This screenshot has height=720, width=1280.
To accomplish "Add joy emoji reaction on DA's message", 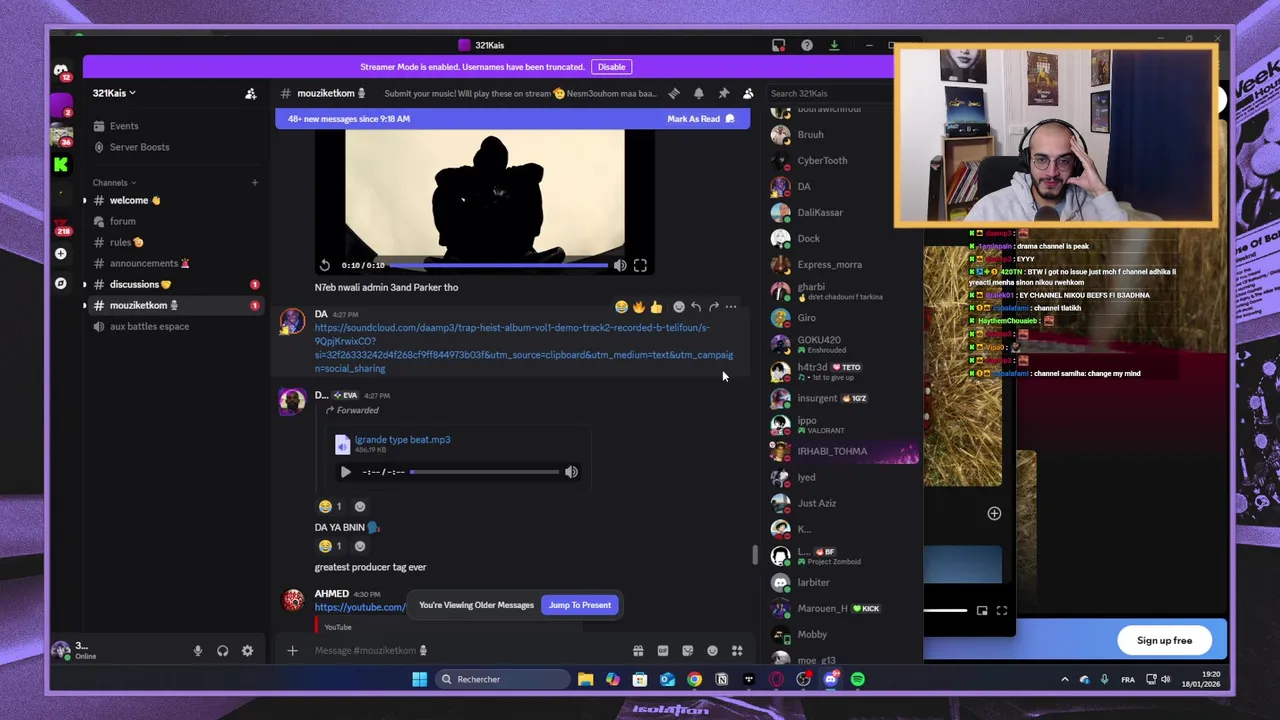I will 621,307.
